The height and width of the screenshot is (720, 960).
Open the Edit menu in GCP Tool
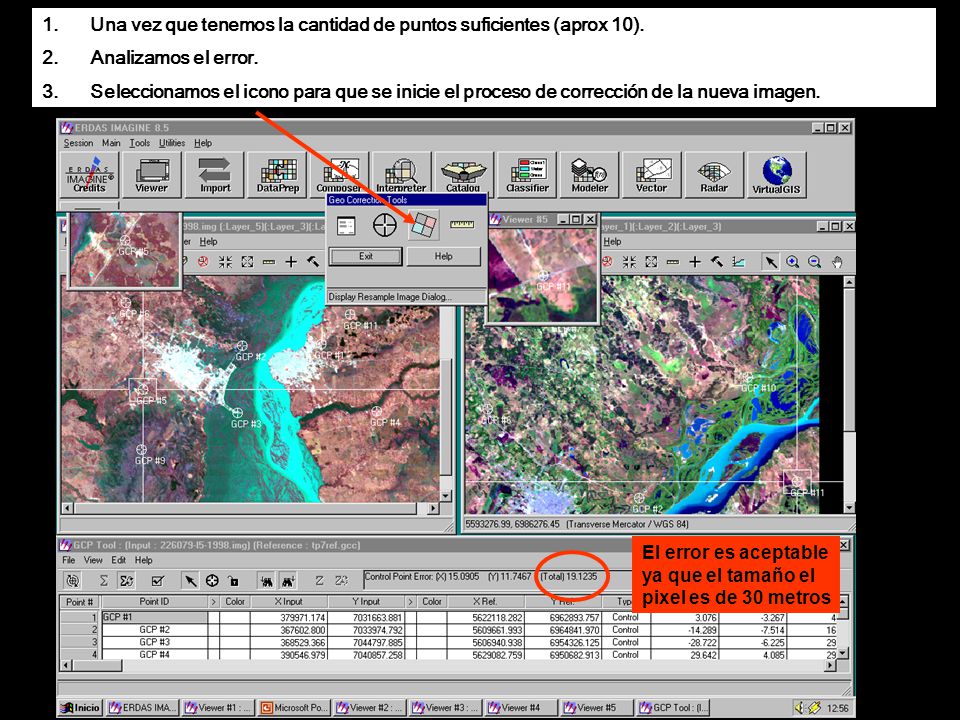tap(118, 560)
